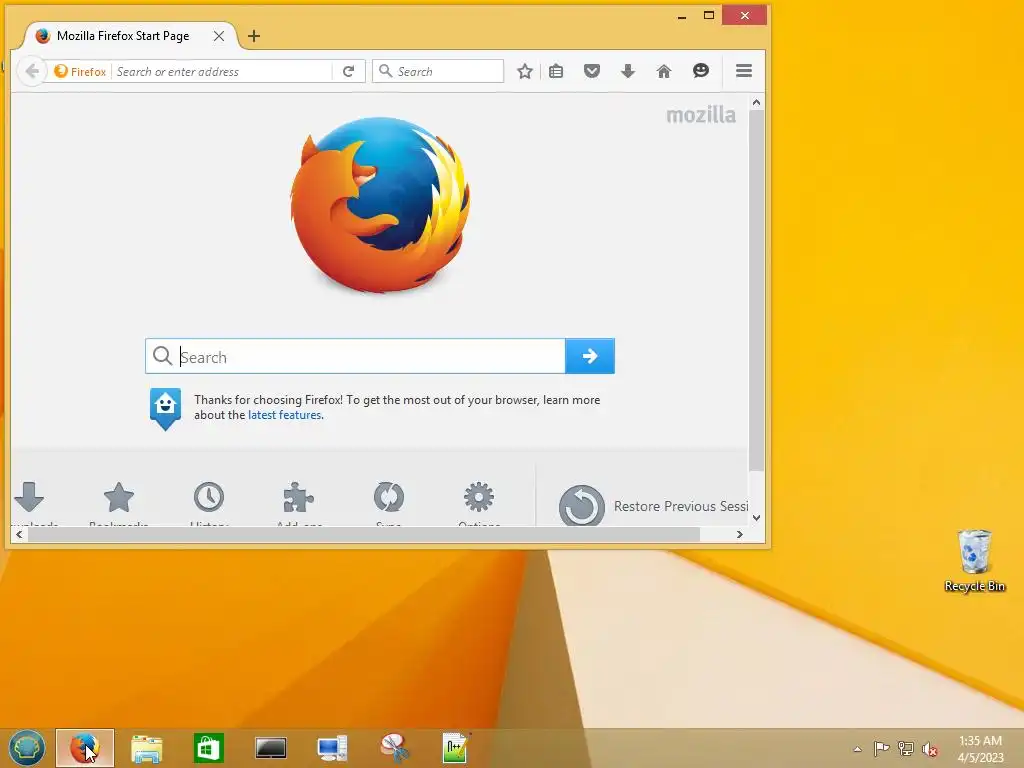Click the magnifier icon in toolbar search box

pyautogui.click(x=385, y=71)
